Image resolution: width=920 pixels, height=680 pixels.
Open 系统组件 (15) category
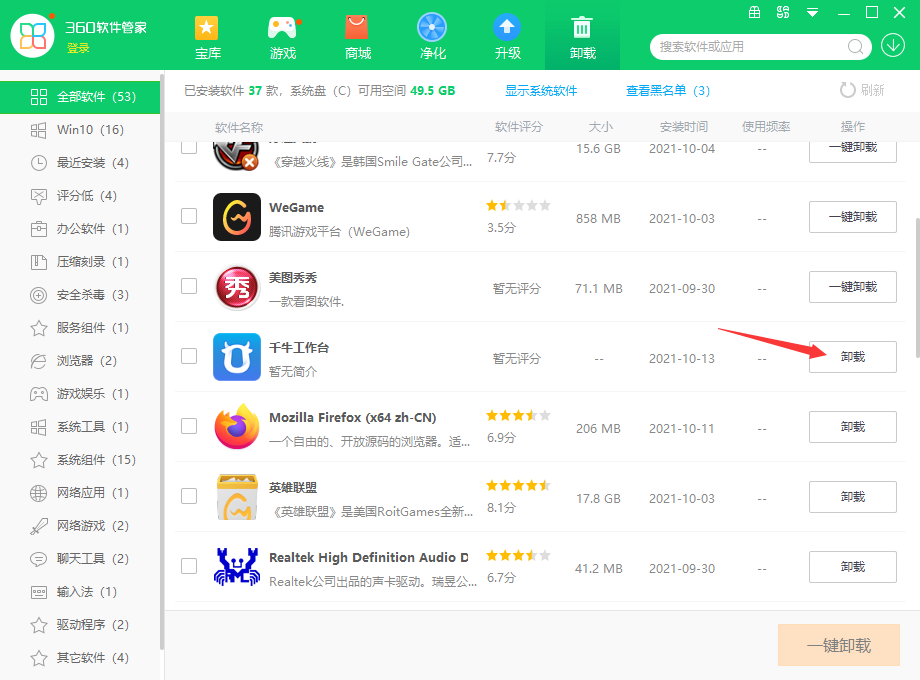click(x=80, y=459)
